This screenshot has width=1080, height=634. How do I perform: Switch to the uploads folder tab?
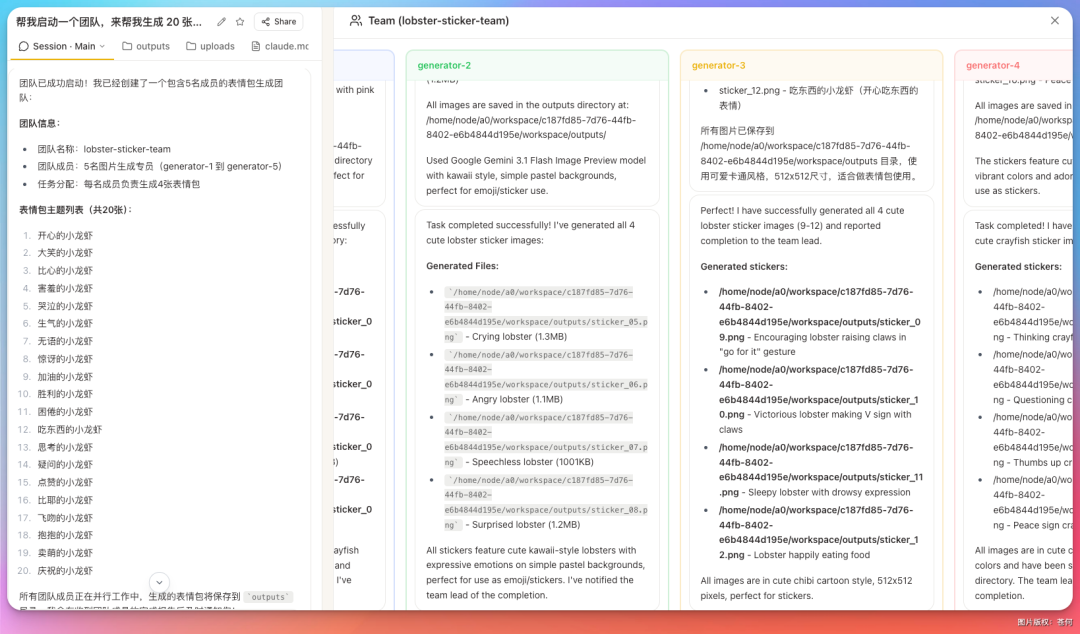click(210, 46)
